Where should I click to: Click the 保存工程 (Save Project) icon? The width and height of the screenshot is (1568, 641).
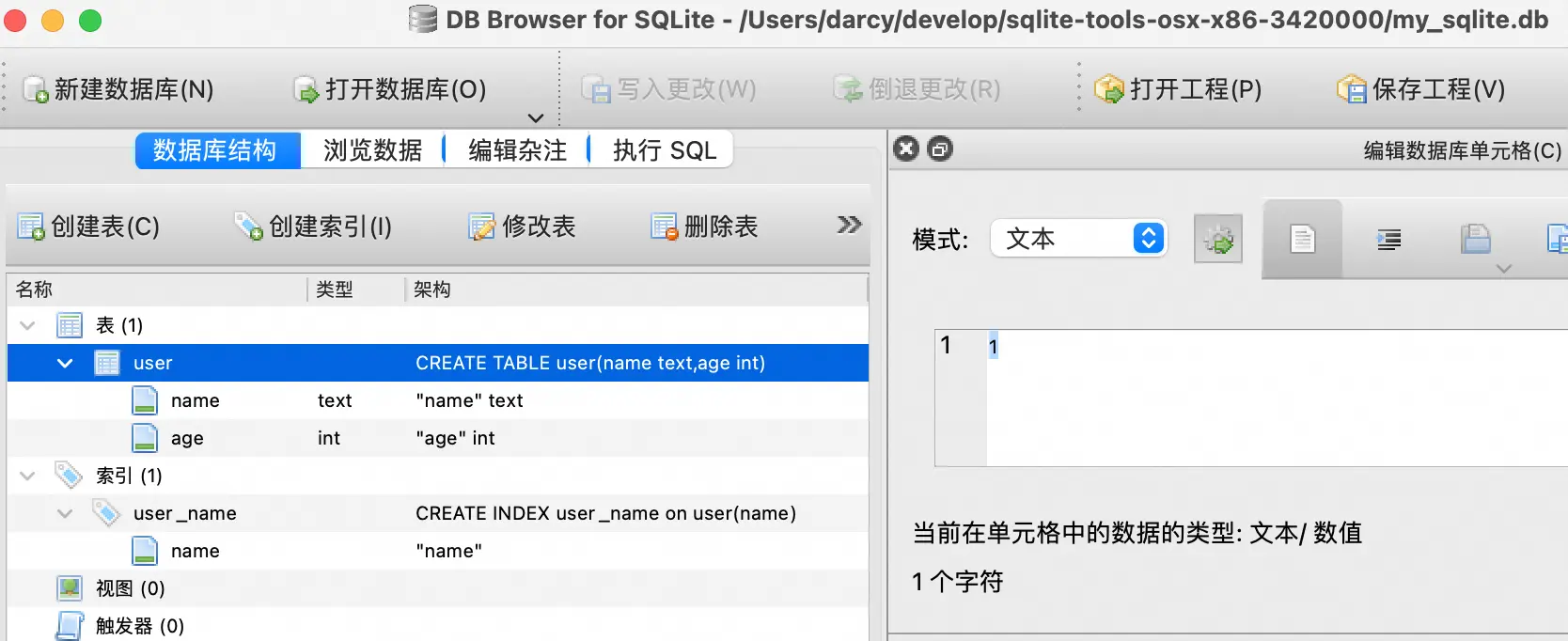point(1352,89)
